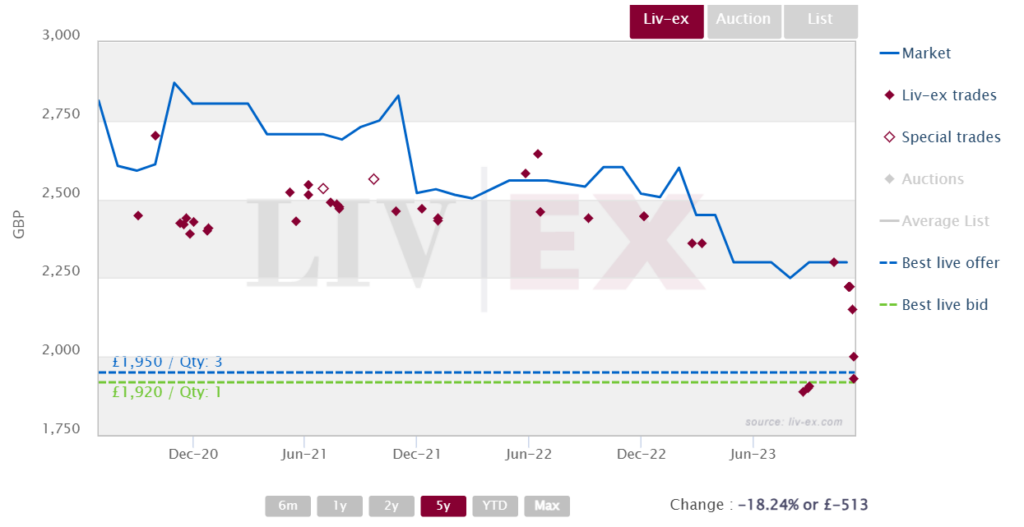Select the 1y time range
The width and height of the screenshot is (1024, 527).
click(x=340, y=506)
